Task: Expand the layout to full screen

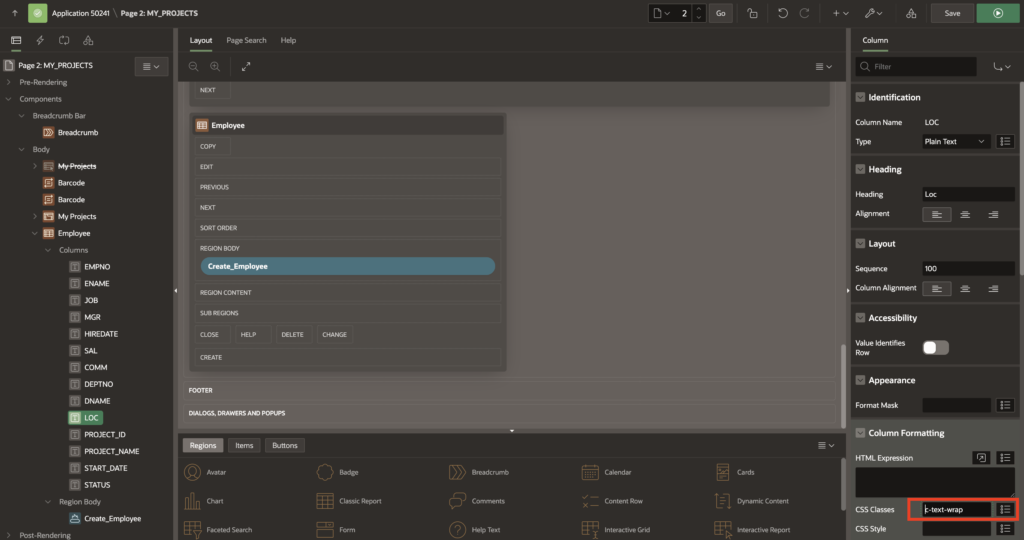Action: 246,66
